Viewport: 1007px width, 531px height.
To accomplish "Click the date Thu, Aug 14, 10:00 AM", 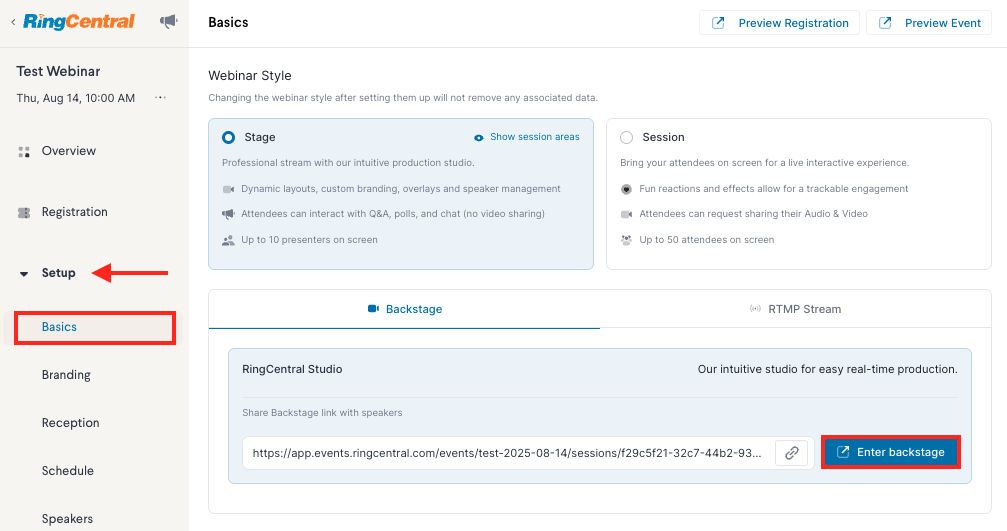I will coord(76,98).
